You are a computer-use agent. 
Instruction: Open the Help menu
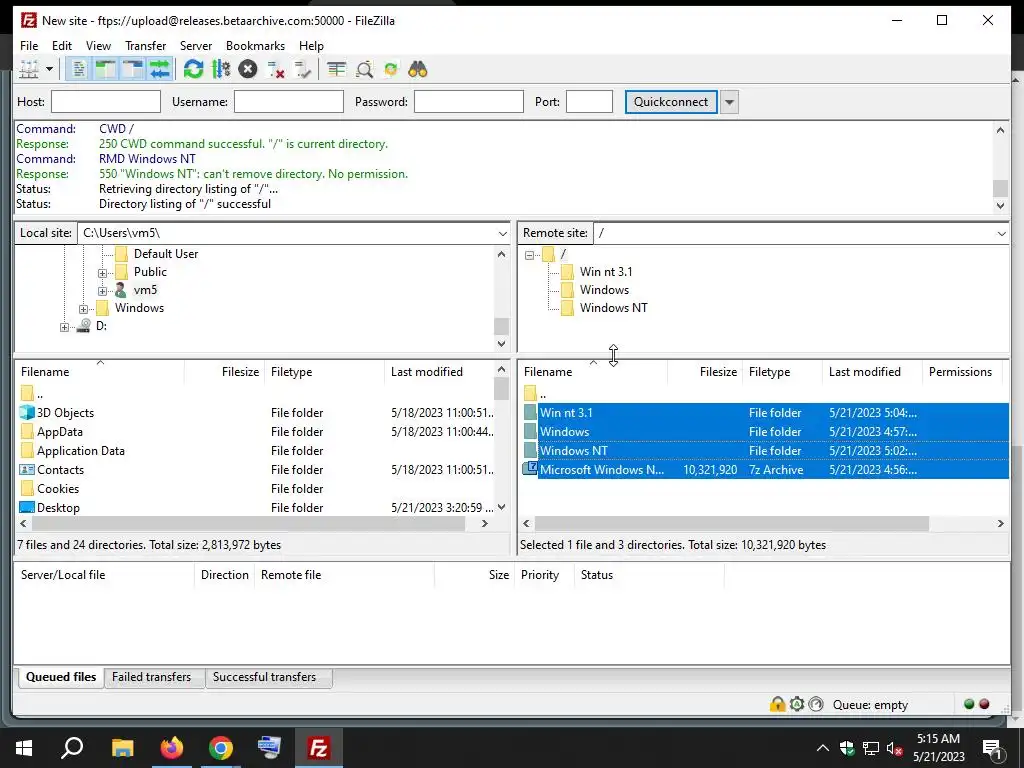tap(312, 46)
